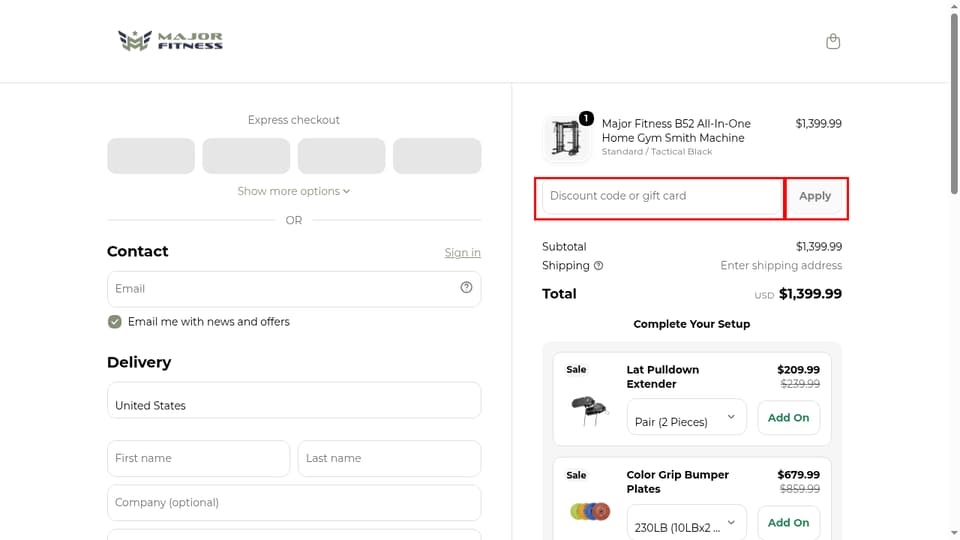The height and width of the screenshot is (540, 960).
Task: Click the Shipping info question icon
Action: click(x=599, y=265)
